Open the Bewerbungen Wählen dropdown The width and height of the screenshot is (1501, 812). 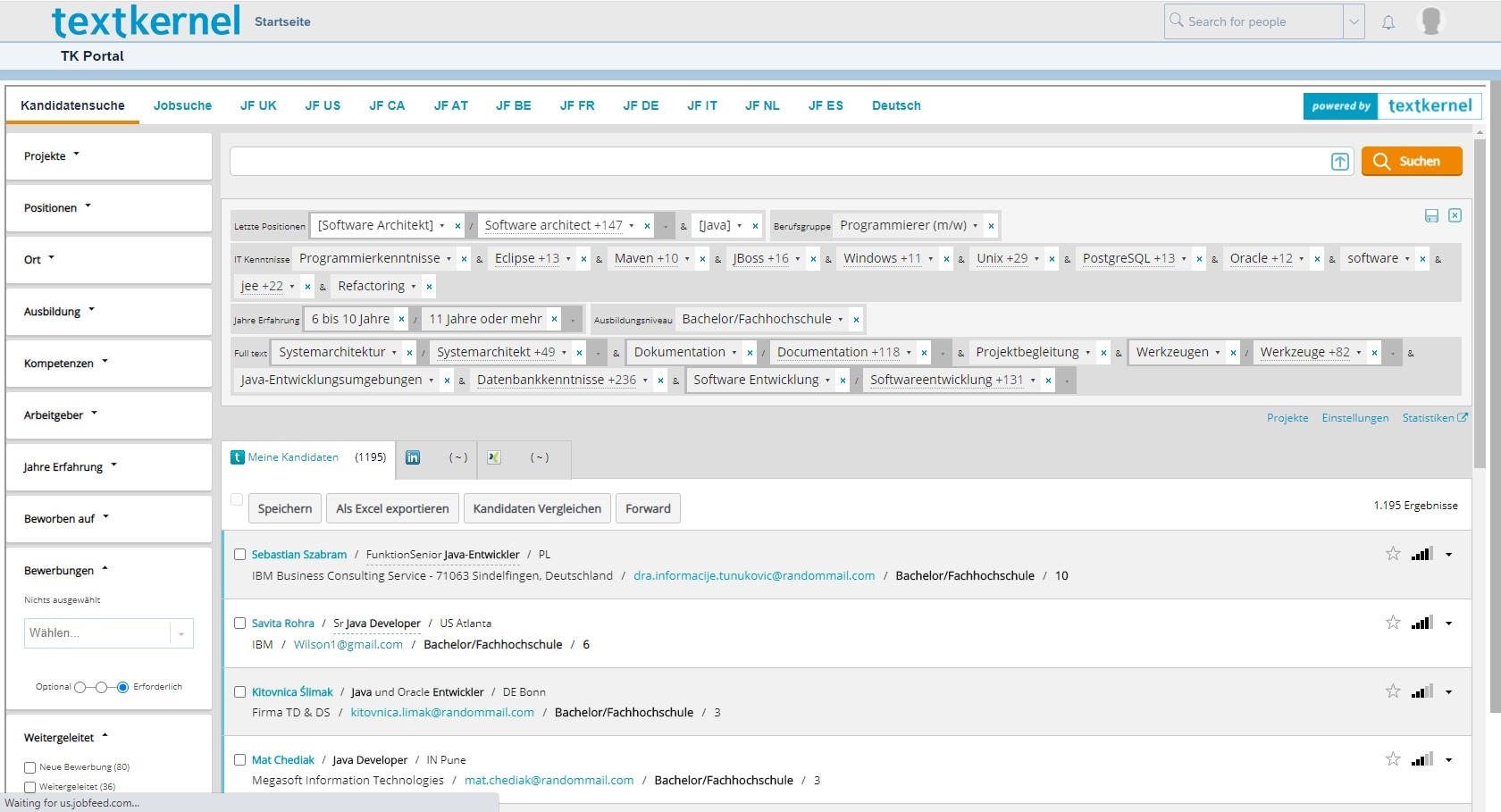(x=109, y=633)
